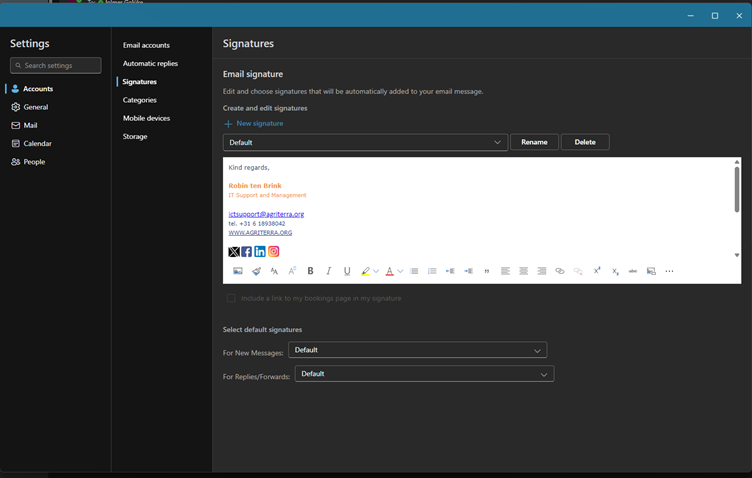
Task: Select the format painter icon
Action: pos(256,271)
